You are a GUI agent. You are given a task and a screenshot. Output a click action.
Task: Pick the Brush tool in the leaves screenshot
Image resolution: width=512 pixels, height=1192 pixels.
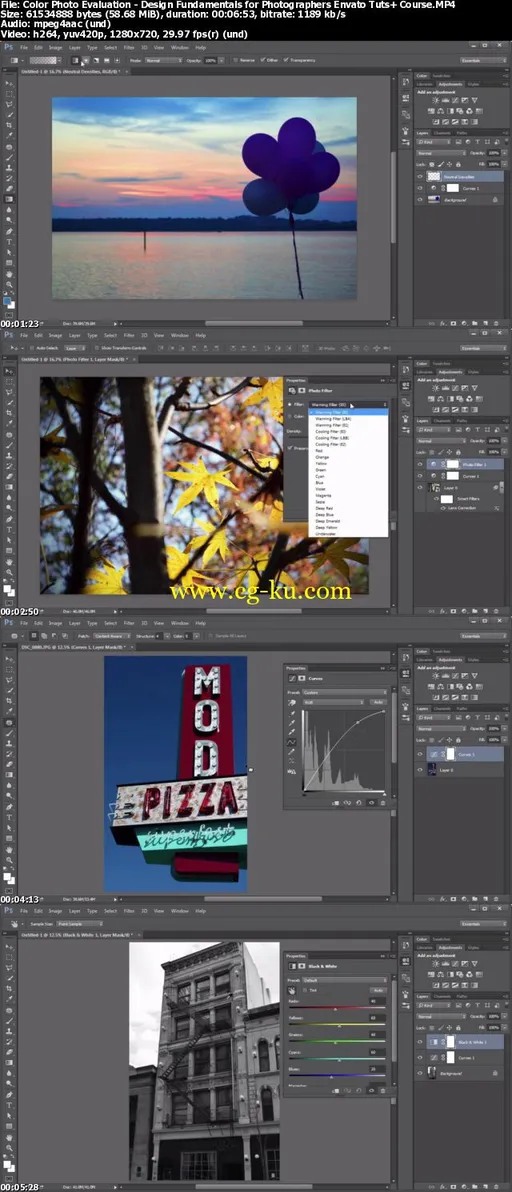[9, 445]
